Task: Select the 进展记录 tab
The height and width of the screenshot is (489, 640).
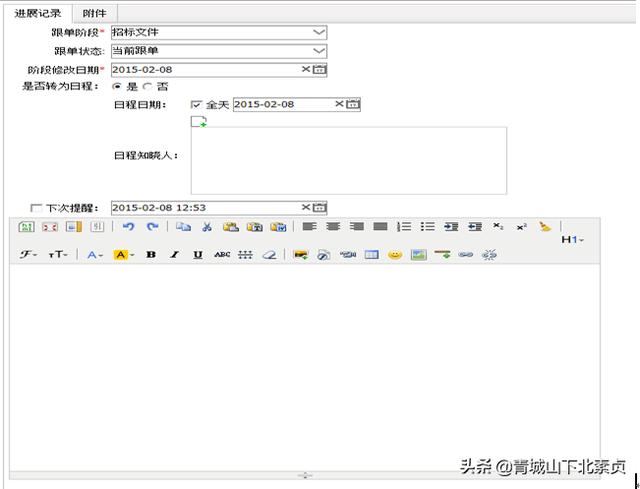Action: click(x=37, y=13)
